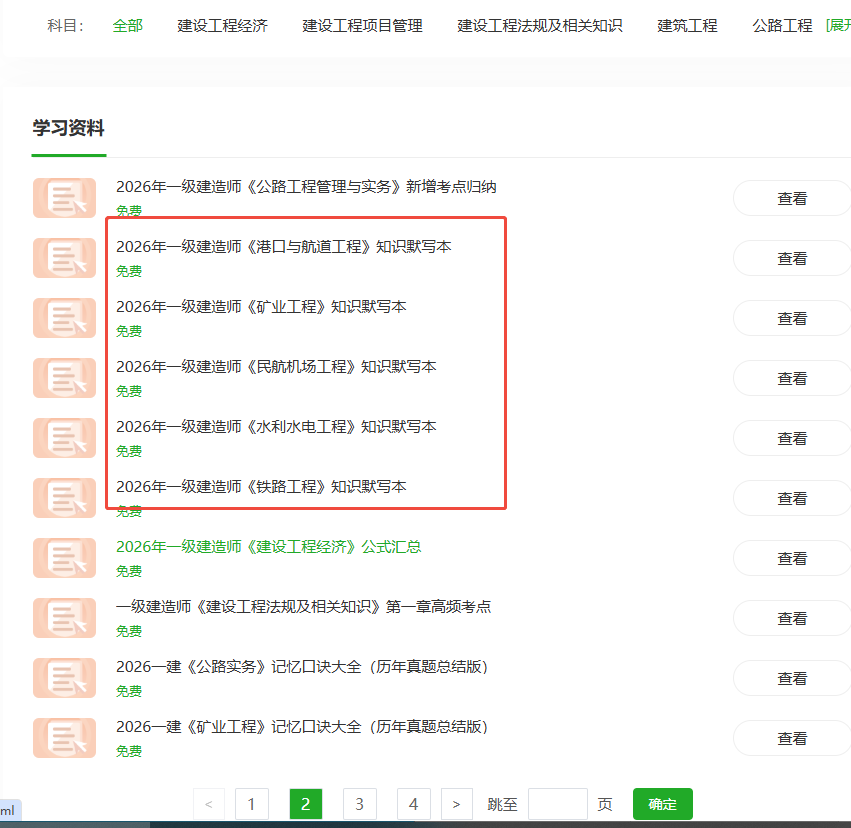Select the 全部 subject filter

tap(128, 26)
